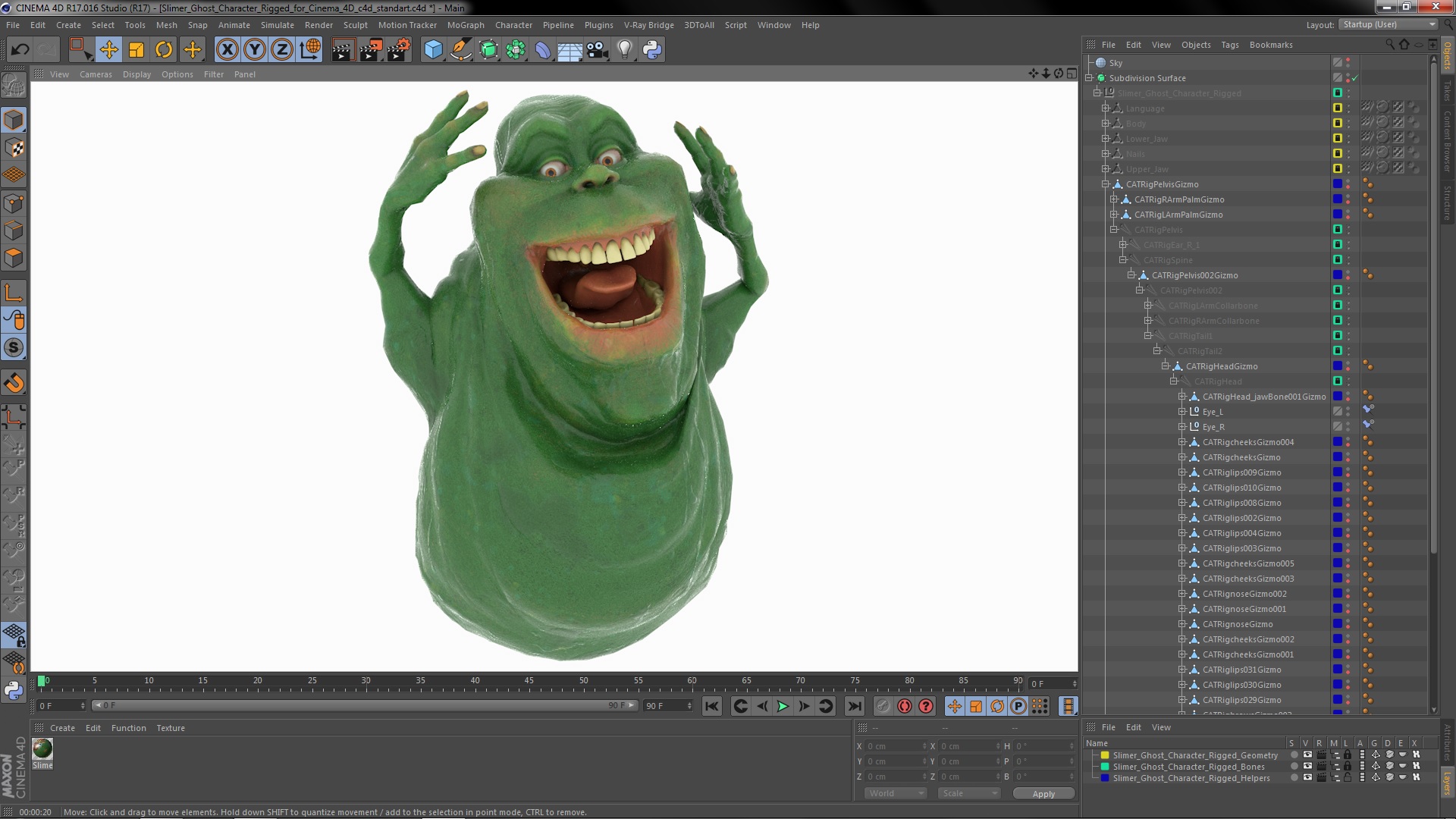
Task: Toggle Z axis lock
Action: 282,50
